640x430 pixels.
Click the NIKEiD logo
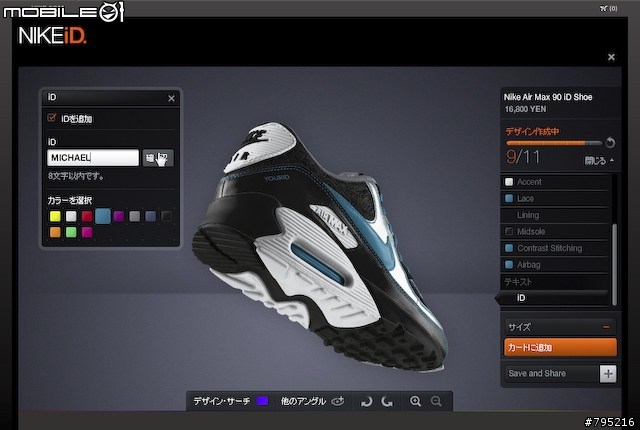coord(52,36)
